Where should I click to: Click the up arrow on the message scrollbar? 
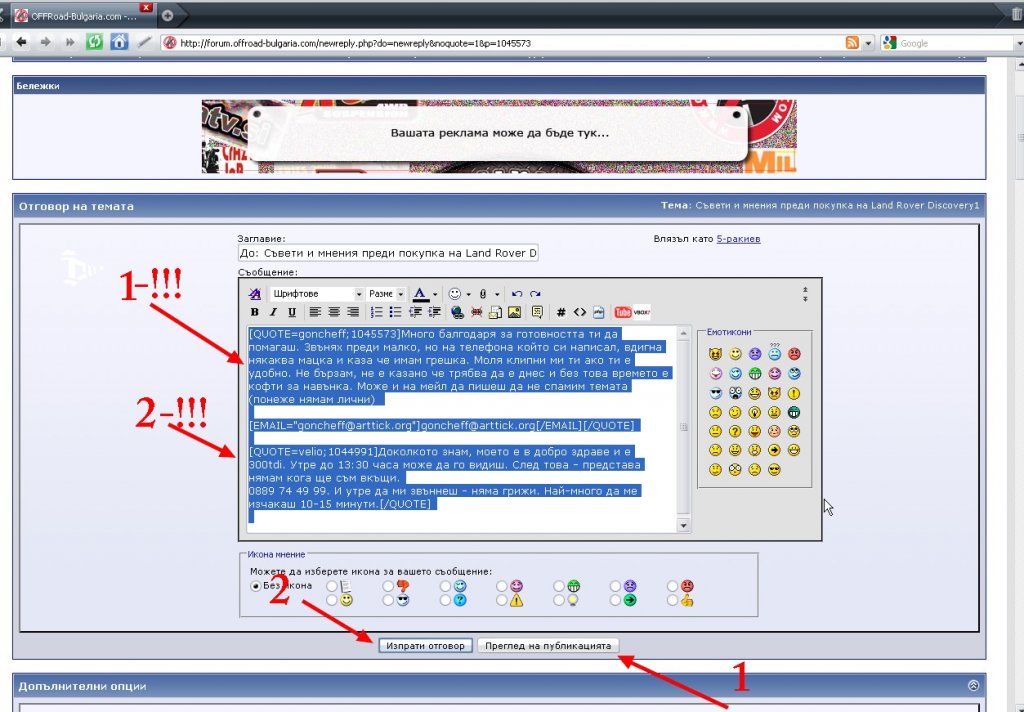[x=683, y=333]
